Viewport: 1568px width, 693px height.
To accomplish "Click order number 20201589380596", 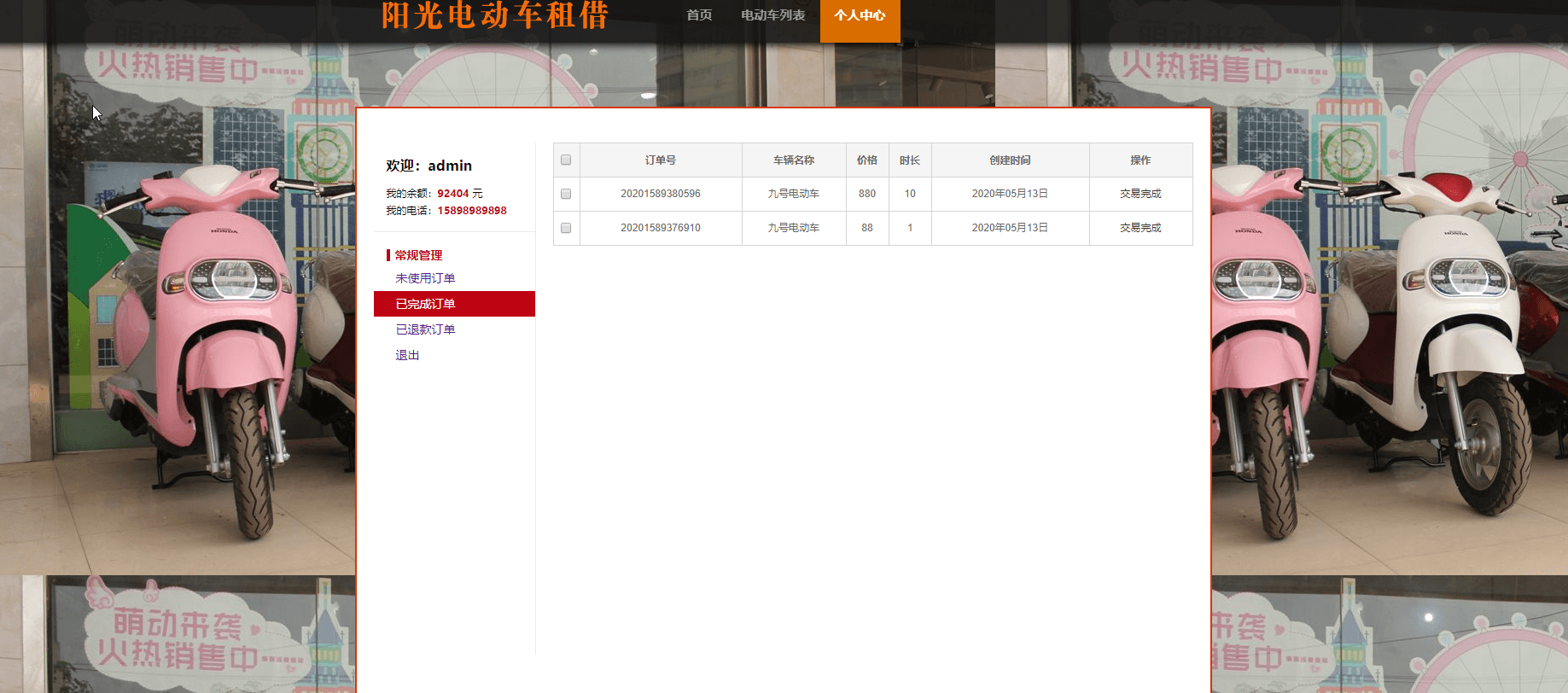I will coord(661,194).
